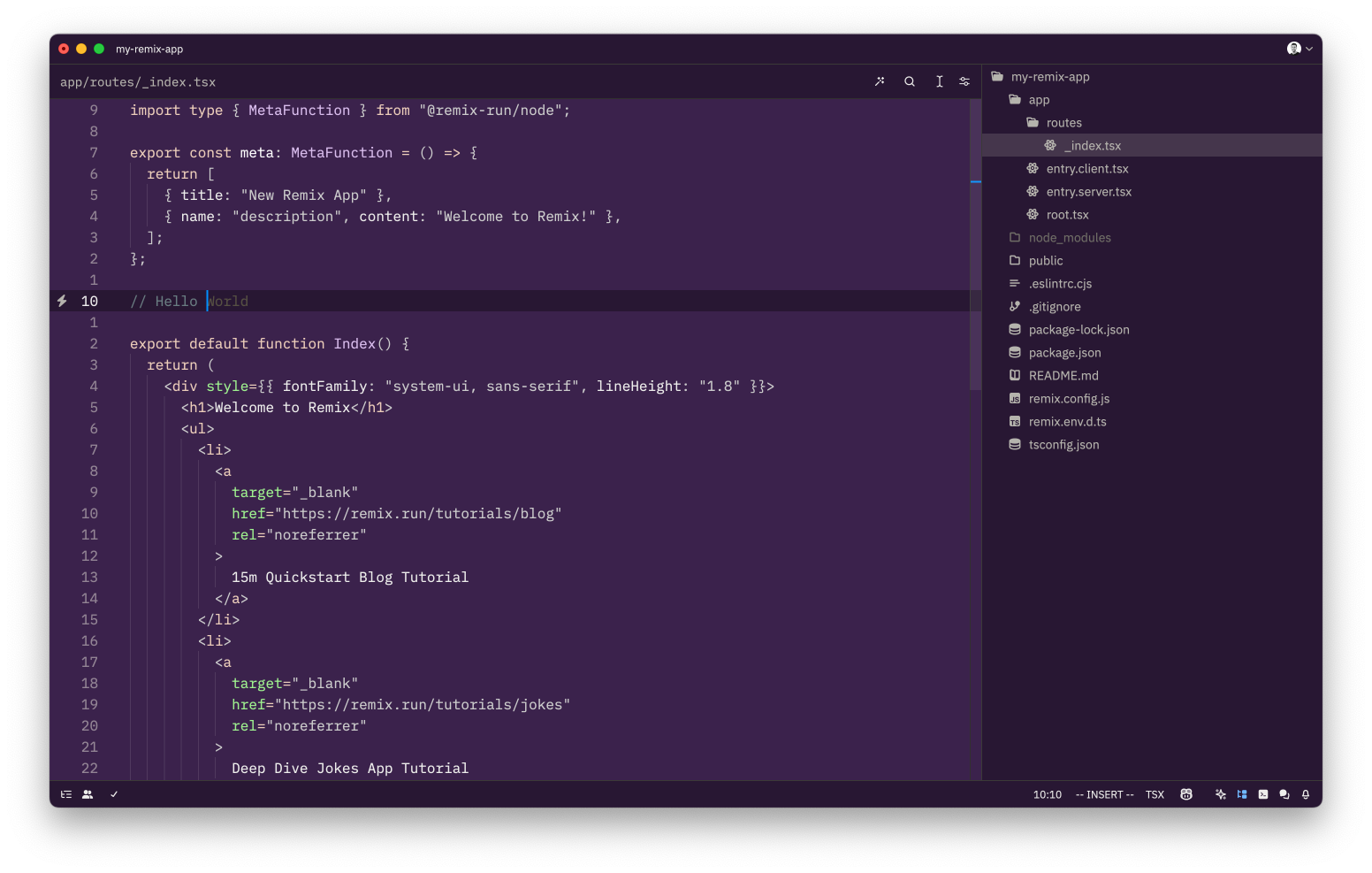Click the -- INSERT -- vim mode indicator
This screenshot has width=1372, height=873.
(x=1104, y=794)
